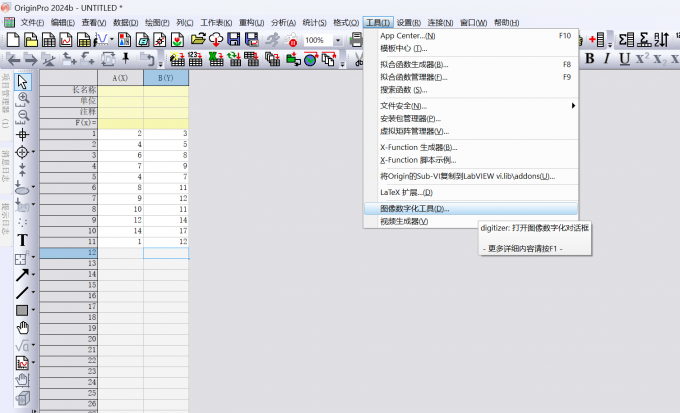Click the sort columns icon

[662, 40]
